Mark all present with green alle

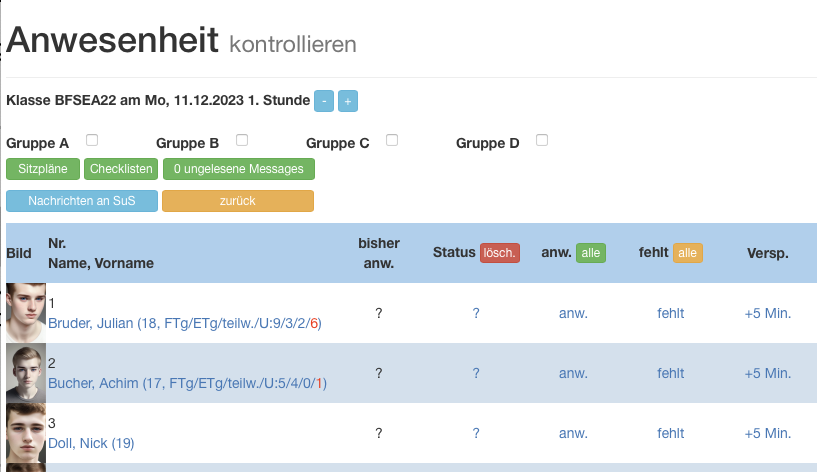click(591, 253)
